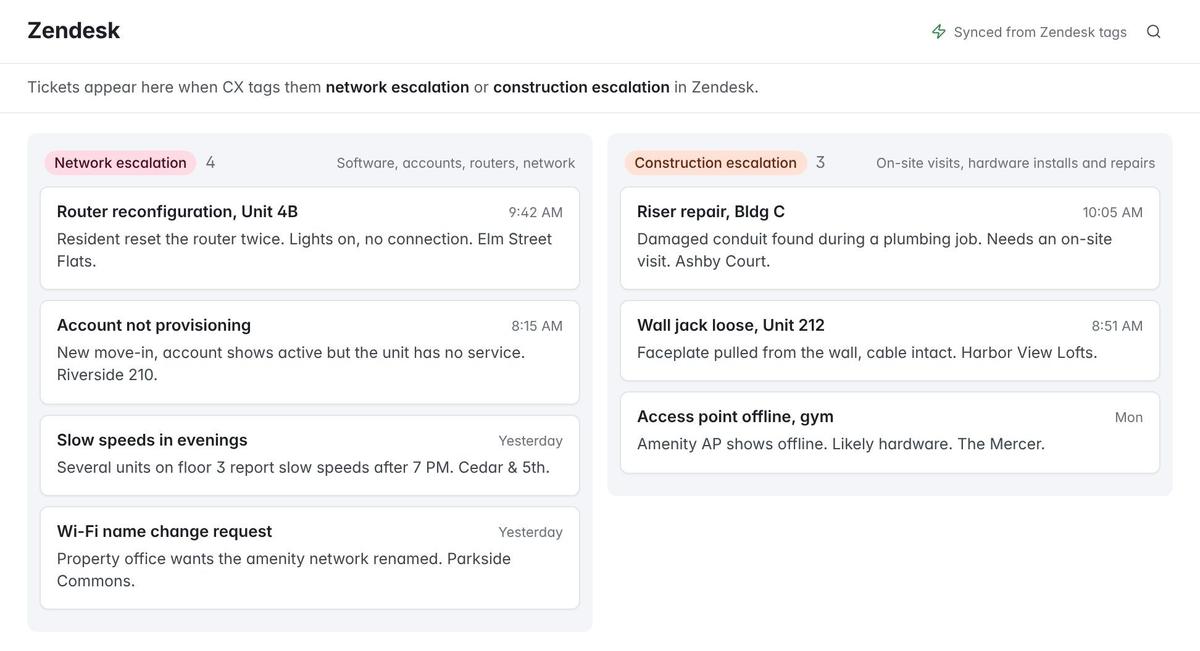The image size is (1200, 651).
Task: Open 'Slow speeds in evenings' ticket
Action: pos(310,455)
